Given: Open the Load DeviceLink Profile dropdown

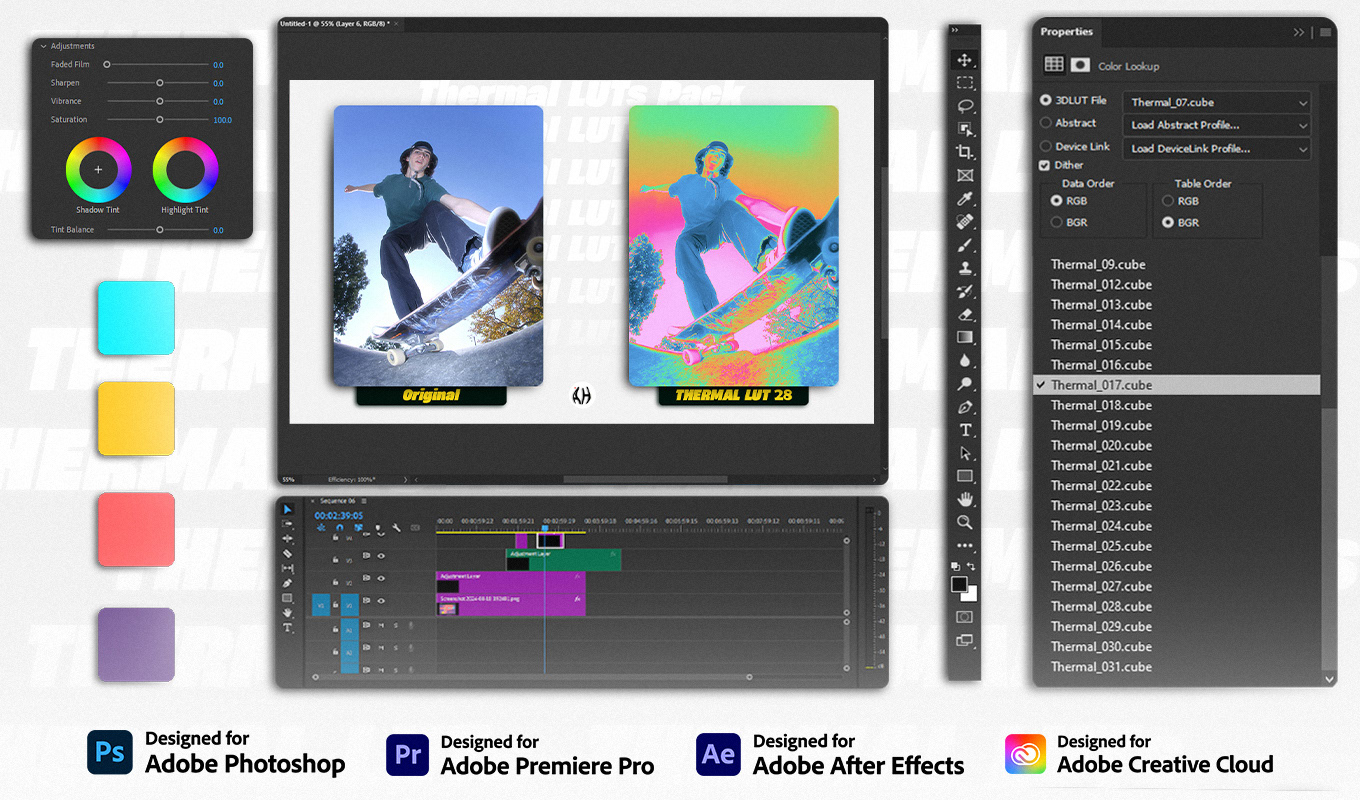Looking at the screenshot, I should 1217,148.
